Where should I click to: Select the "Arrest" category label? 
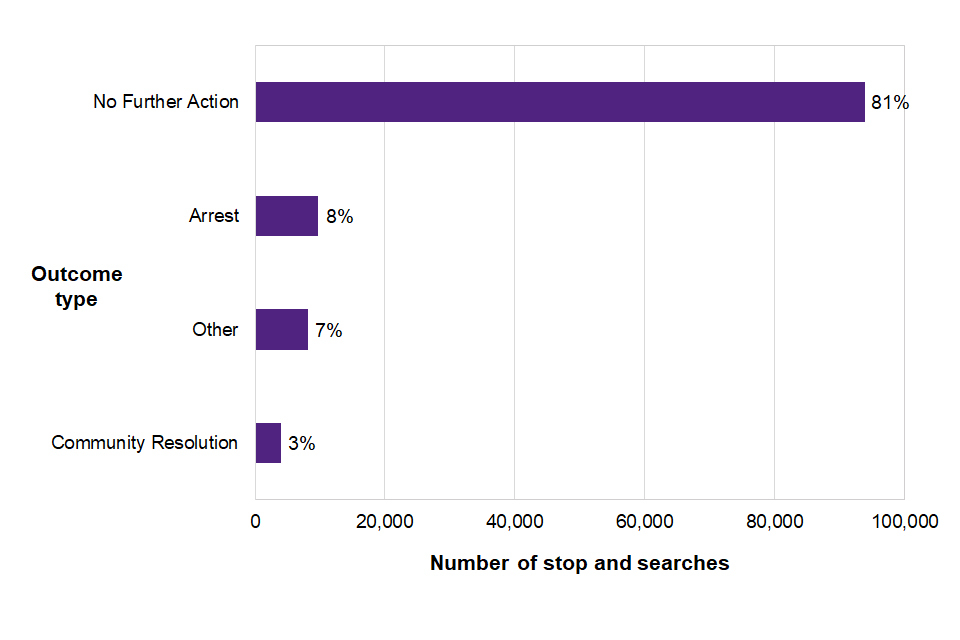point(214,216)
